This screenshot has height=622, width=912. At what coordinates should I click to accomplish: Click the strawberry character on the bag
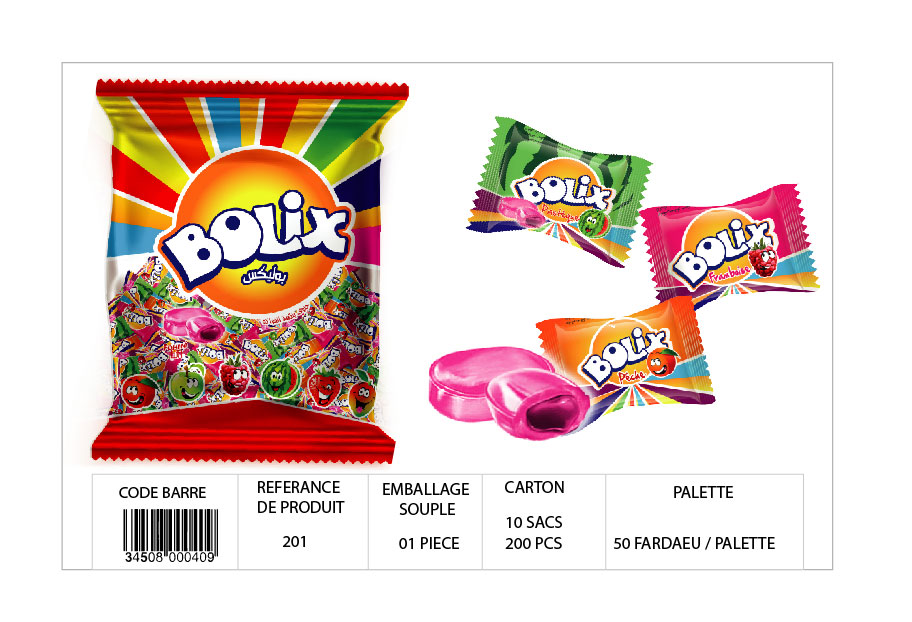click(325, 387)
